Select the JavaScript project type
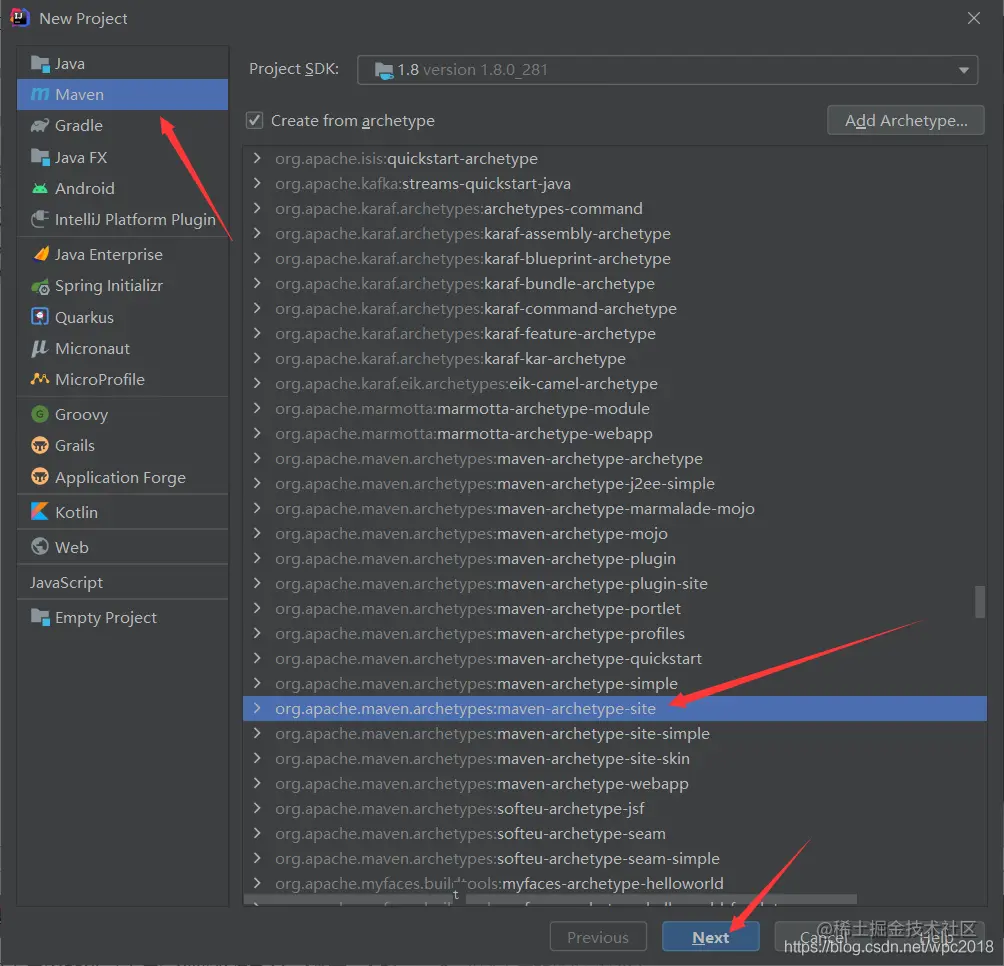 click(x=67, y=583)
